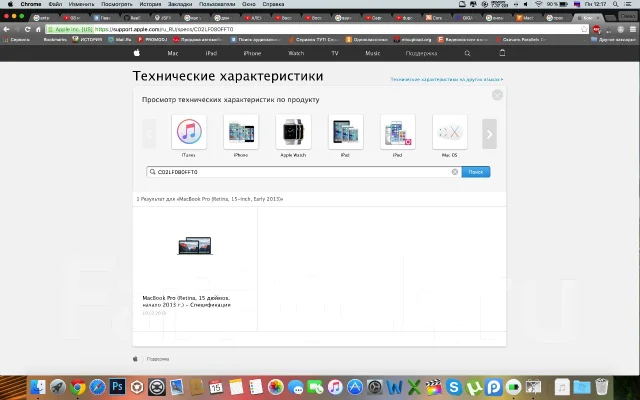640x400 pixels.
Task: Select 'Music' in Apple navigation bar
Action: pyautogui.click(x=372, y=53)
